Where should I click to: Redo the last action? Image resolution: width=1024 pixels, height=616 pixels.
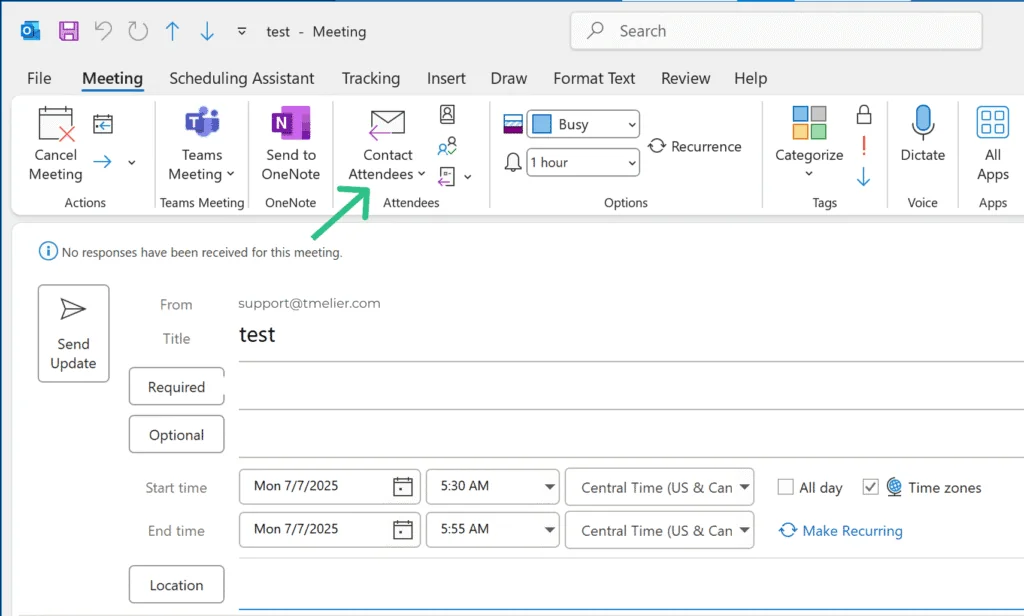tap(138, 31)
